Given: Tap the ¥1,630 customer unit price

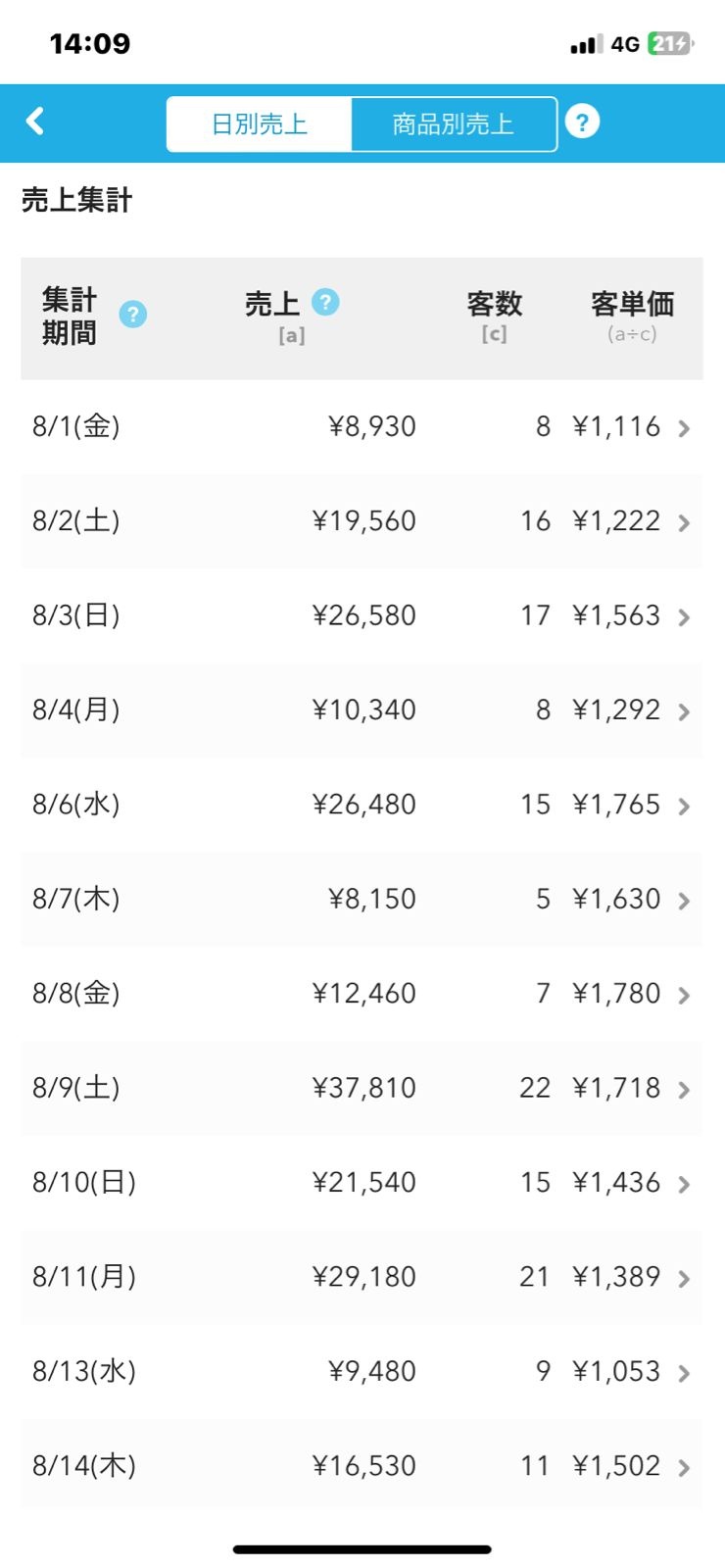Looking at the screenshot, I should tap(616, 899).
